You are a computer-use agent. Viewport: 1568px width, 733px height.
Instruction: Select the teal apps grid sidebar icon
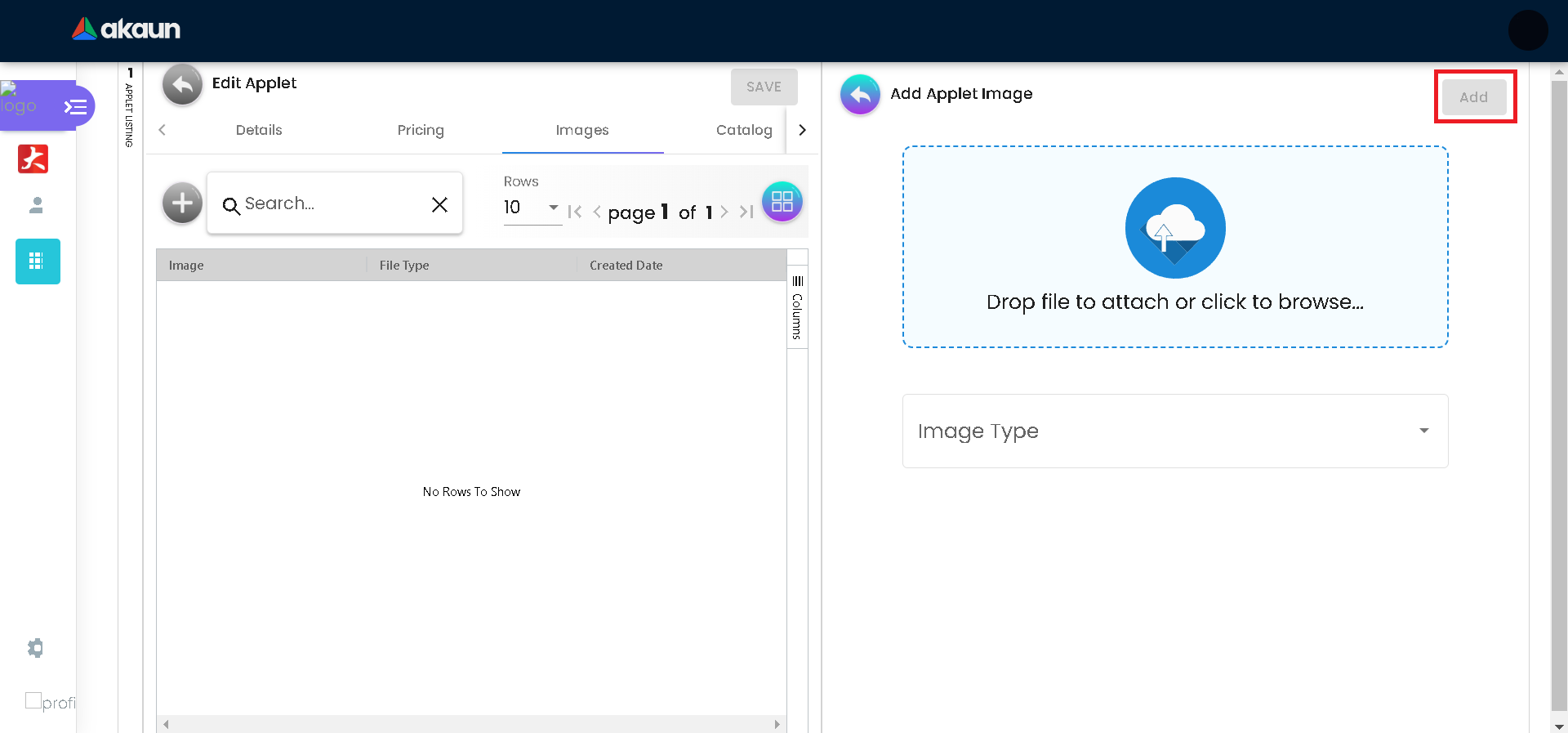click(x=38, y=261)
